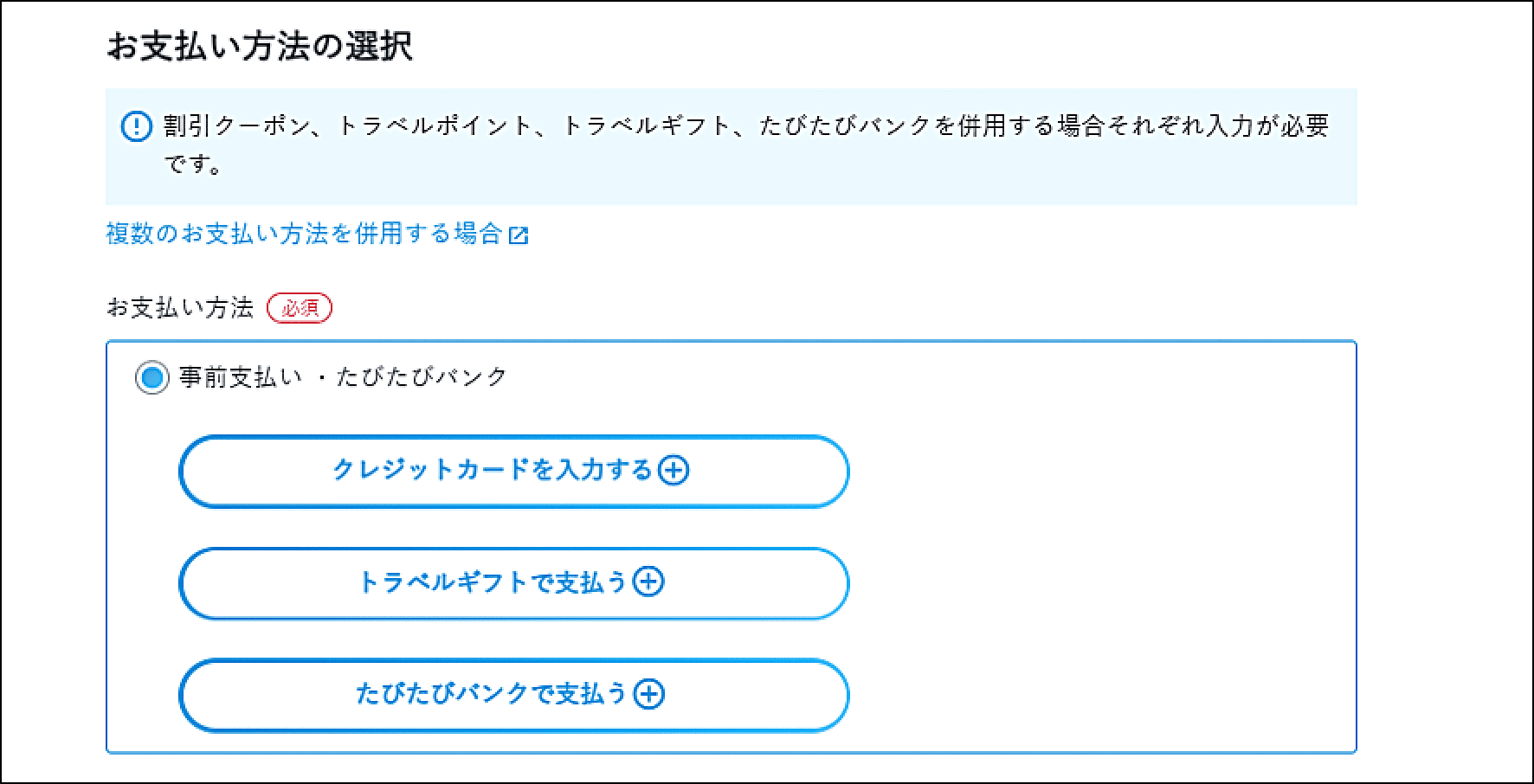Viewport: 1534px width, 784px height.
Task: Click the external link icon beside 複数のお支払い方法
Action: click(x=519, y=235)
